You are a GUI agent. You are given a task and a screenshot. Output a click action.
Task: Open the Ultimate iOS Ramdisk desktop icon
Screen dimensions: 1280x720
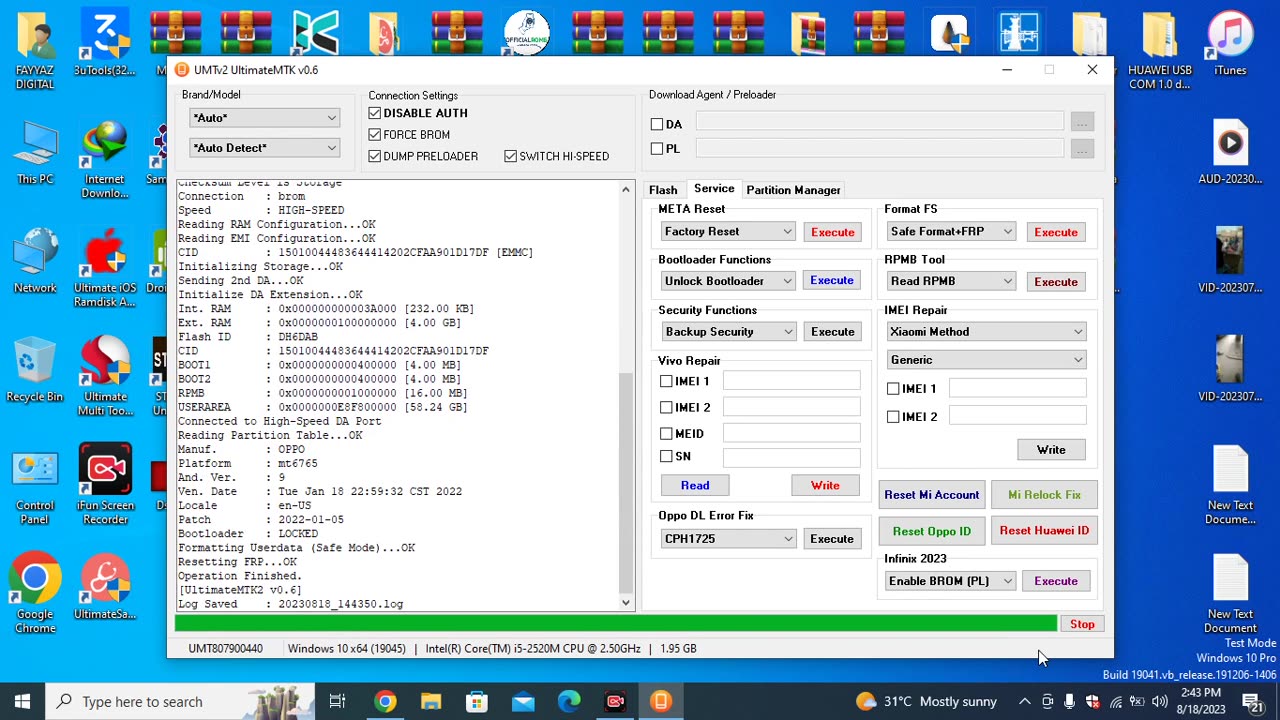[105, 268]
